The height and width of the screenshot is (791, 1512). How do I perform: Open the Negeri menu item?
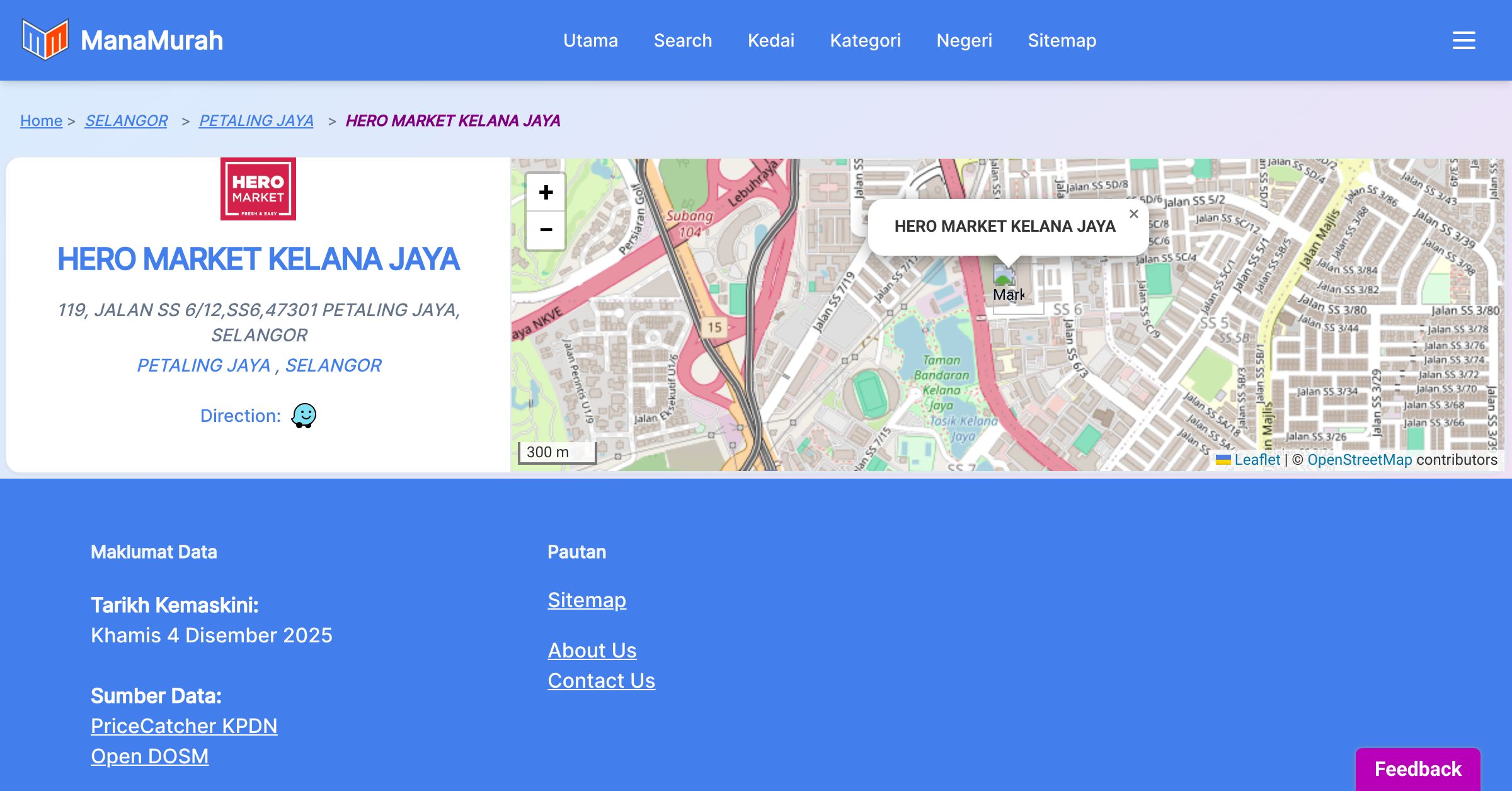[x=964, y=40]
